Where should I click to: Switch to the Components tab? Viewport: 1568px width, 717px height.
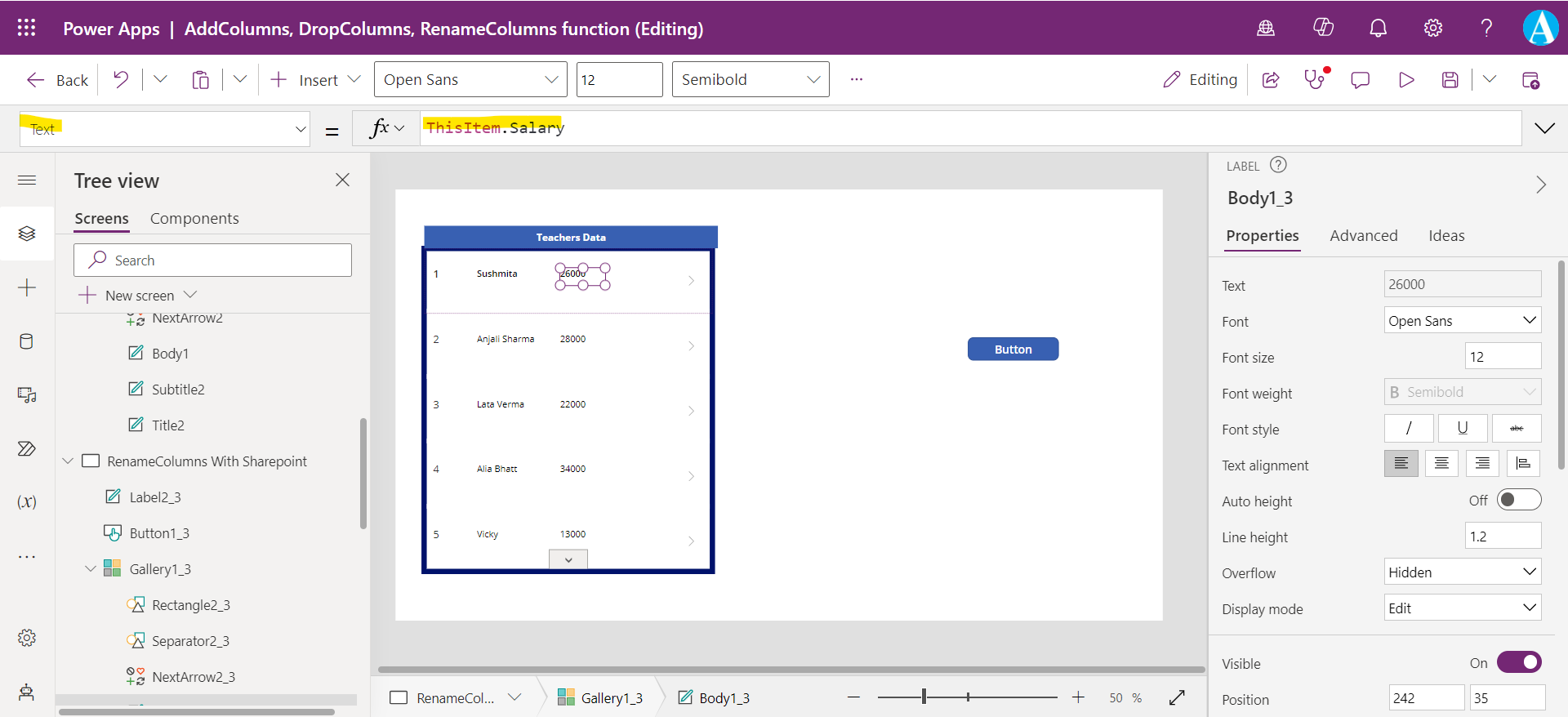(194, 218)
